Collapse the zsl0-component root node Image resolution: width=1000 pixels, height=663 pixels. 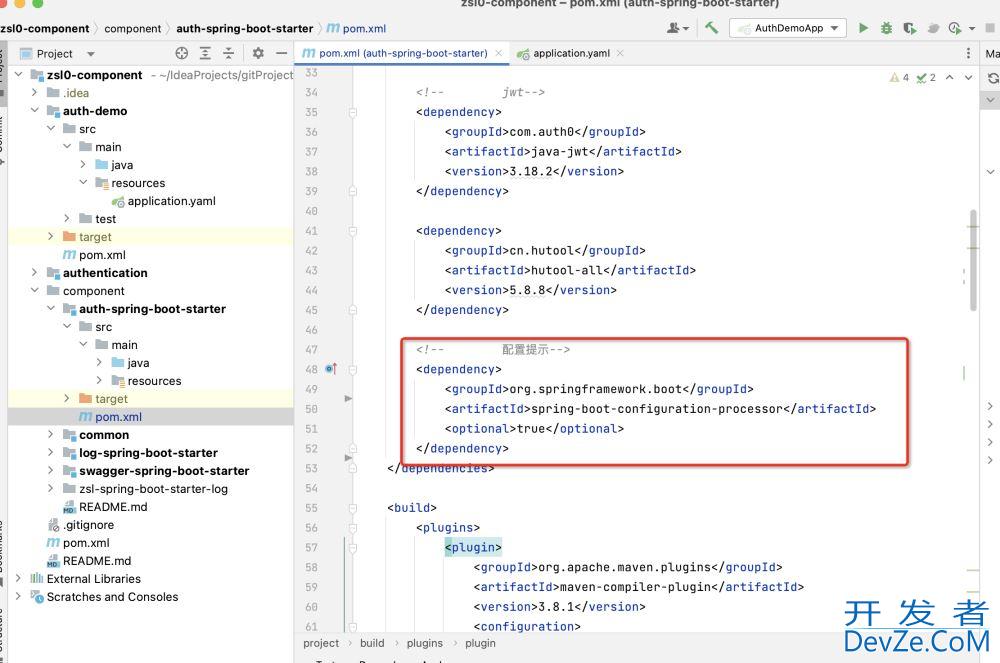pos(18,75)
